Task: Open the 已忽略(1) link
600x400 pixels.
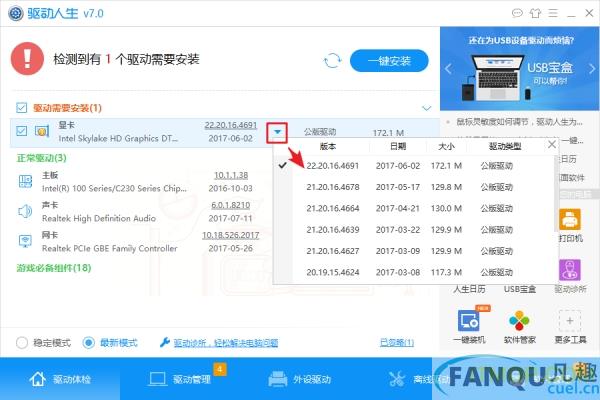Action: click(397, 343)
